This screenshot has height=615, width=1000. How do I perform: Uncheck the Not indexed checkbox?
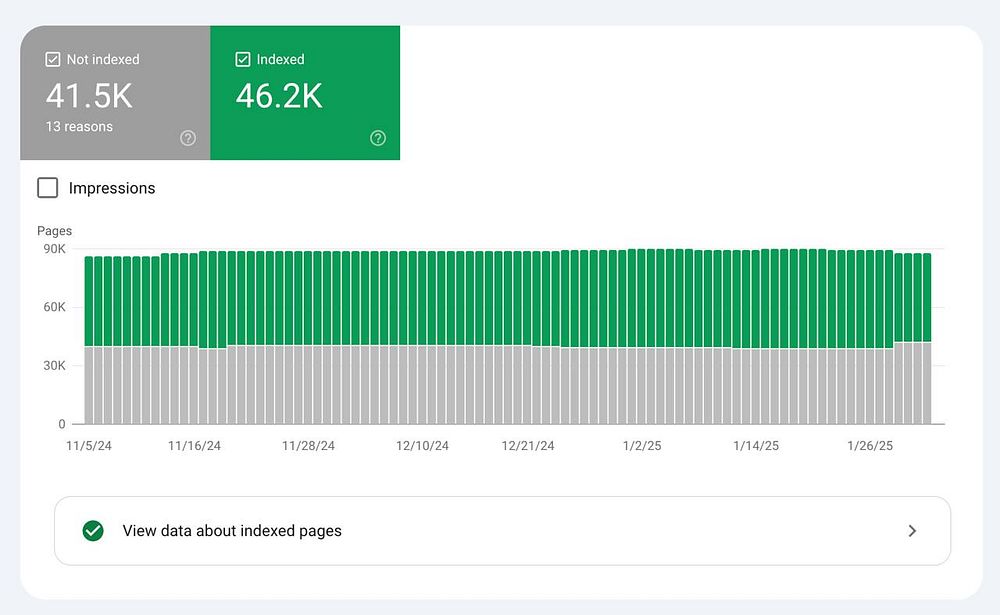[53, 60]
